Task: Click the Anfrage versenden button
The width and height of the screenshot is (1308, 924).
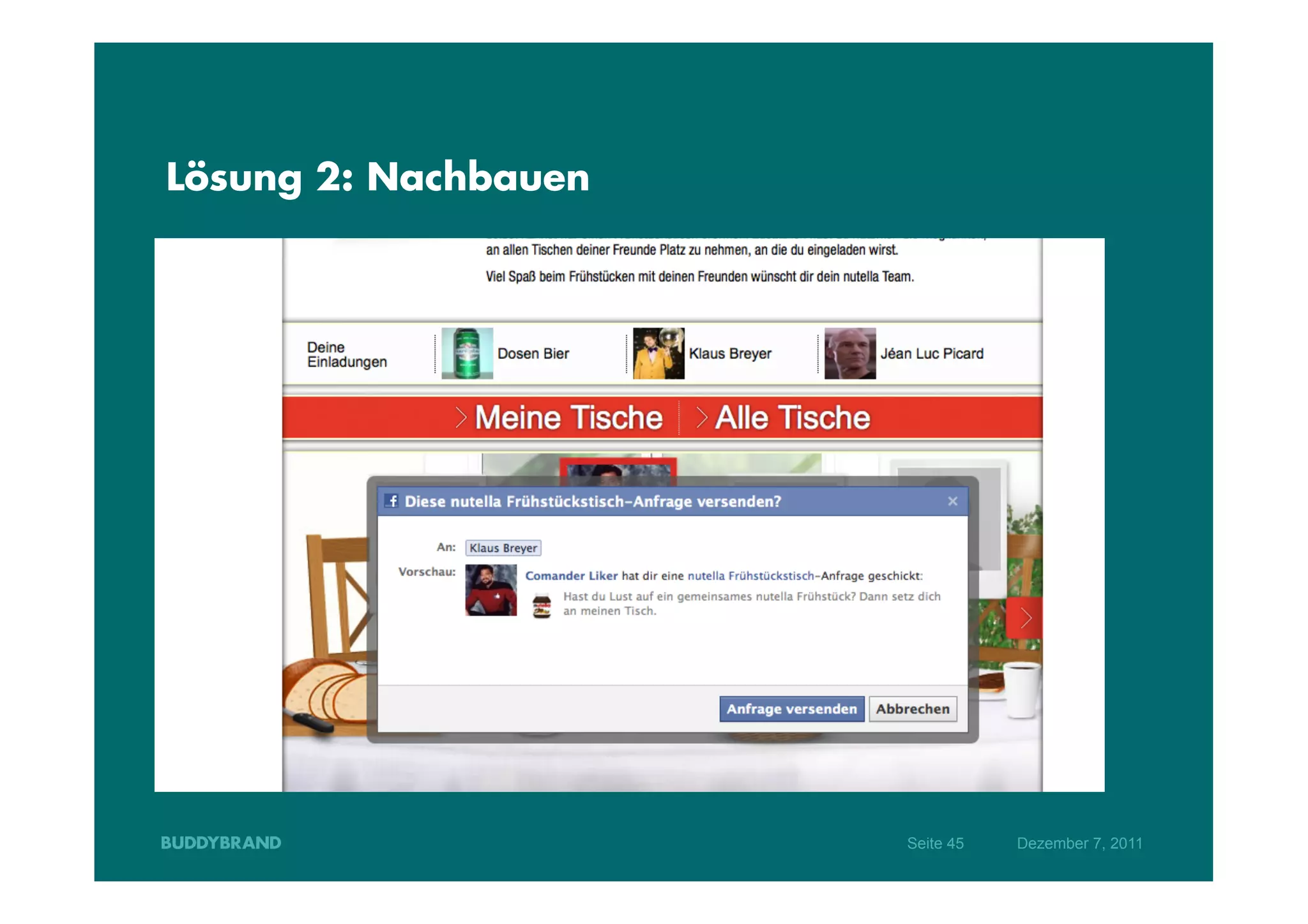Action: [x=791, y=709]
